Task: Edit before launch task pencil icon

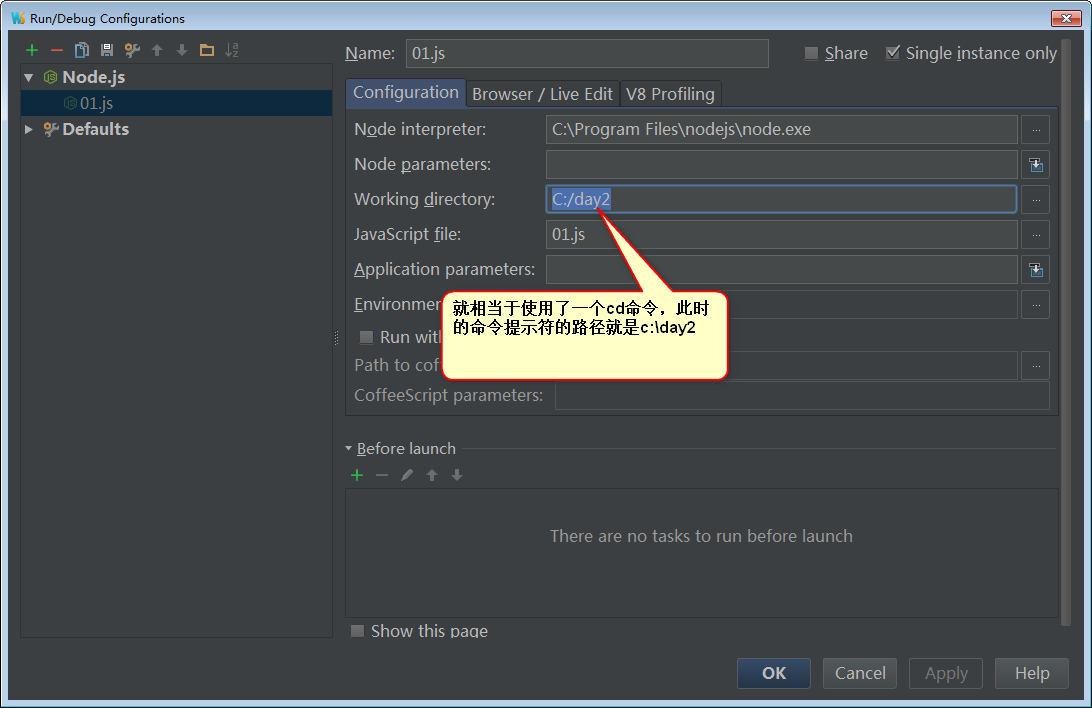Action: [407, 475]
